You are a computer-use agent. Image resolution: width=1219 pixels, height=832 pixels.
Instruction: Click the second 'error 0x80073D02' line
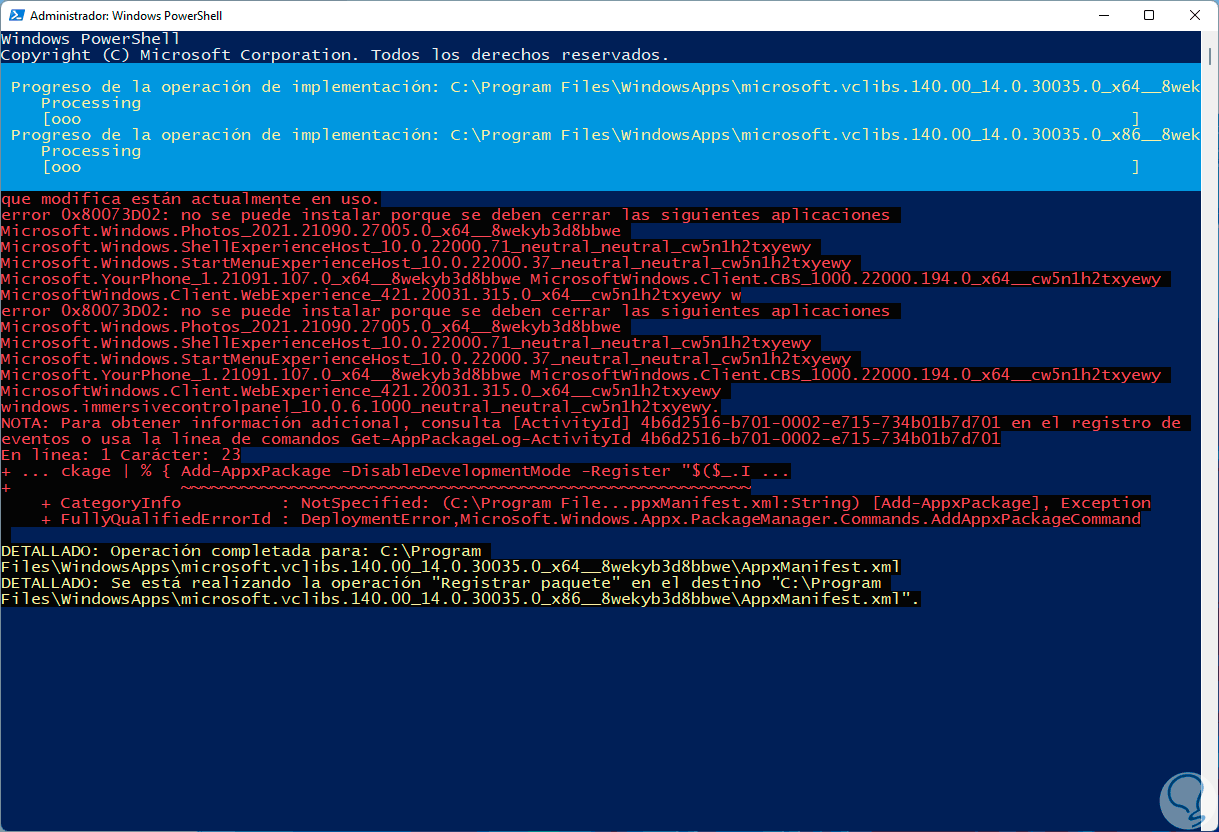[x=446, y=311]
